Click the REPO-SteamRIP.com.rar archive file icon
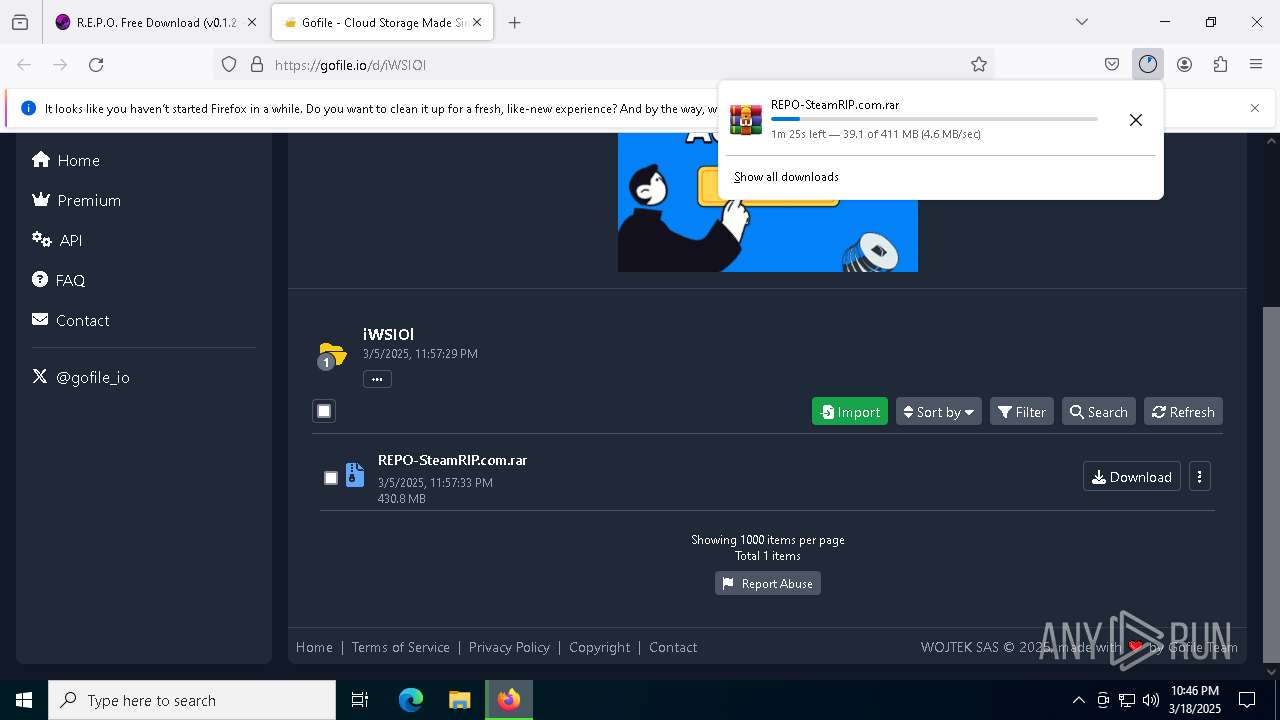Screen dimensions: 1280x720 (355, 475)
